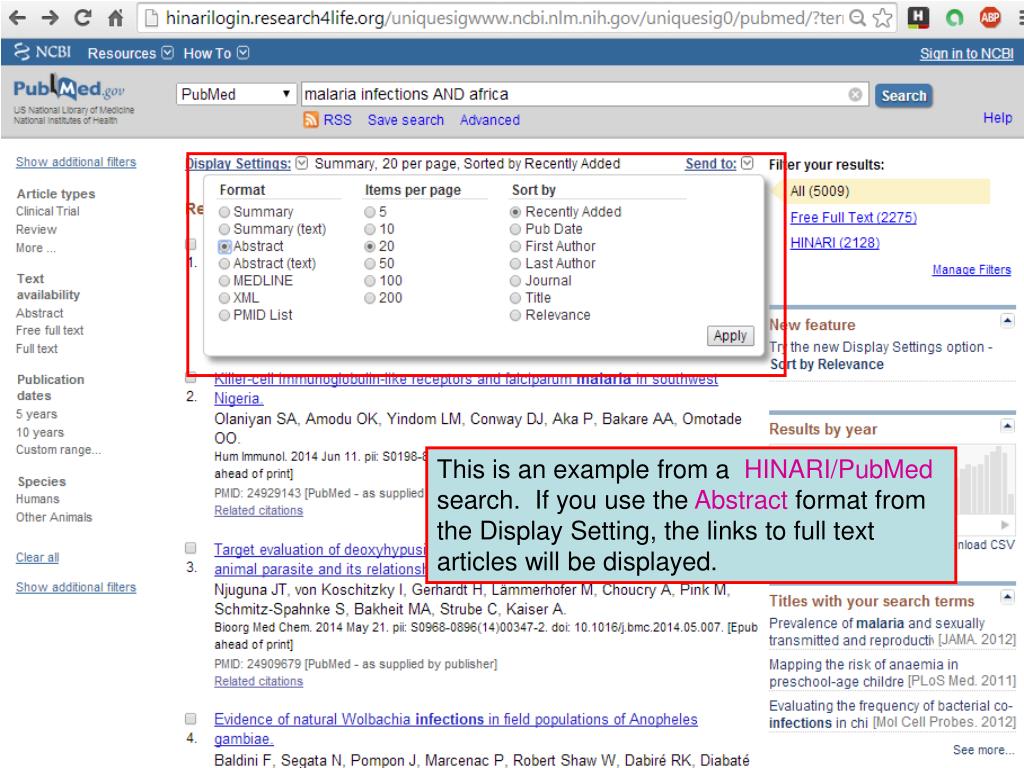Click the browser forward arrow

click(50, 18)
